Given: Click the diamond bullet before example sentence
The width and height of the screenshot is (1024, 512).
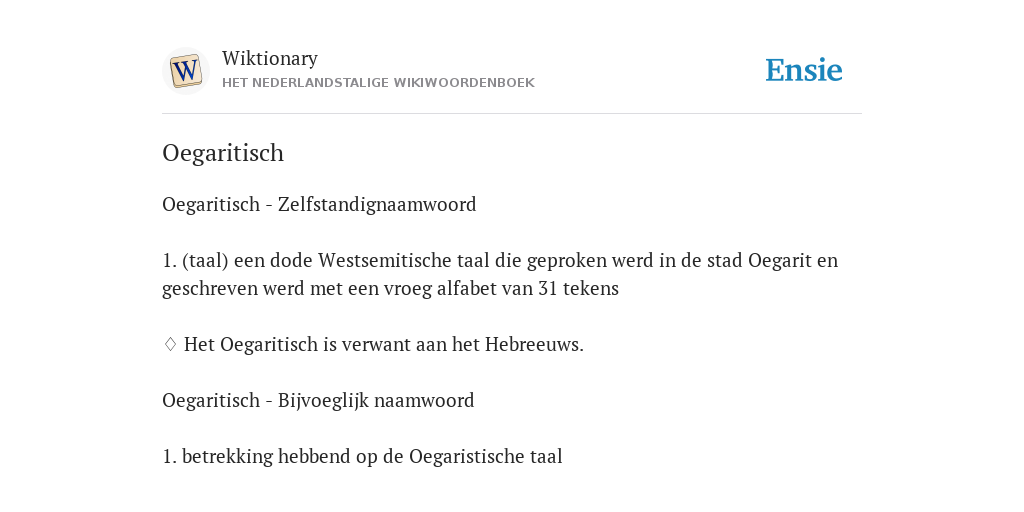Looking at the screenshot, I should tap(170, 344).
